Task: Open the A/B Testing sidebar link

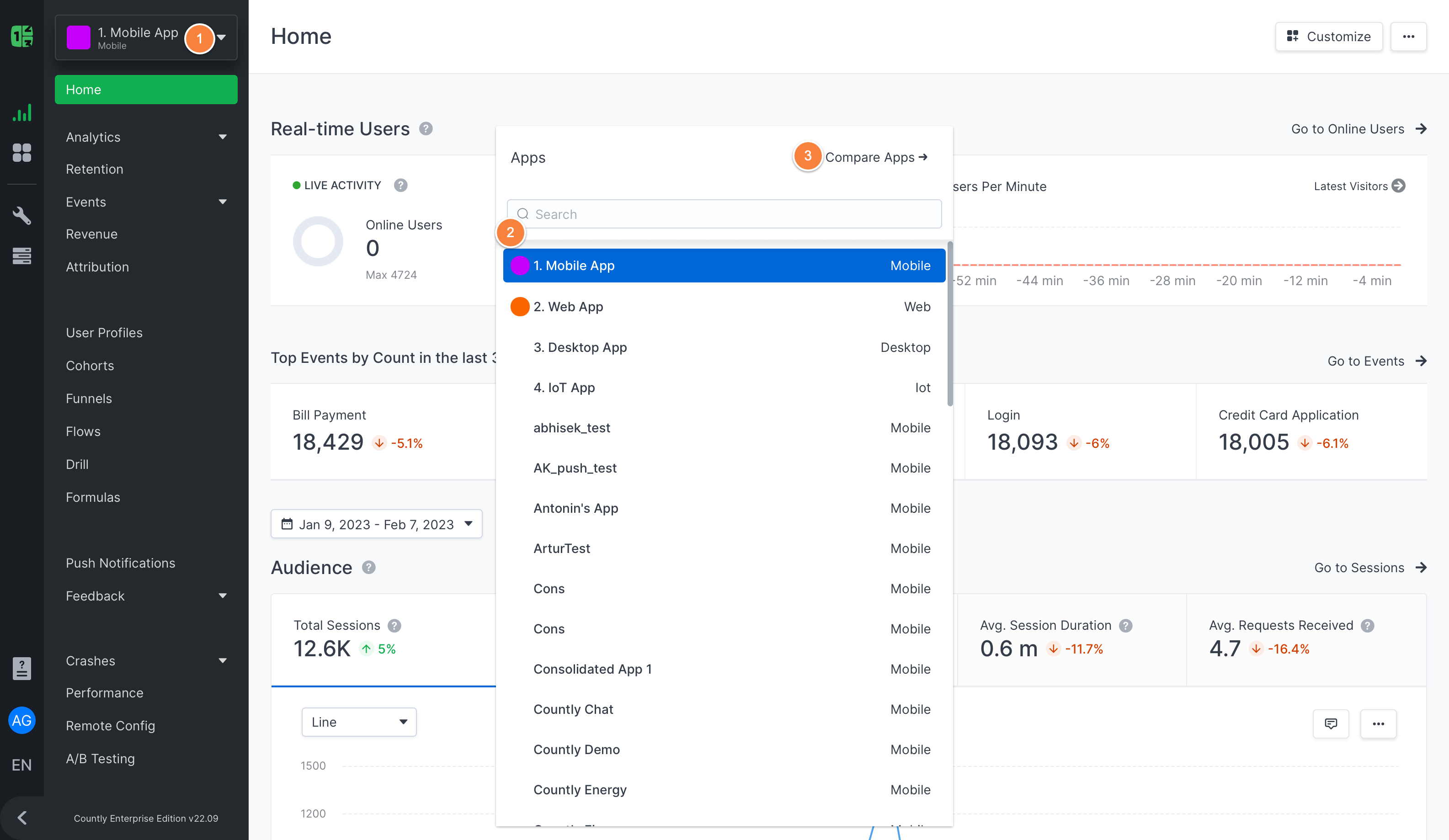Action: coord(100,758)
